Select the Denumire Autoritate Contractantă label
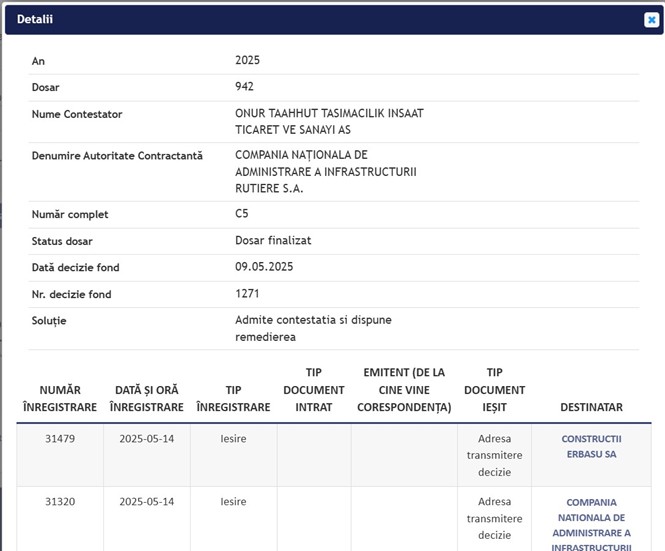The image size is (665, 551). [117, 156]
